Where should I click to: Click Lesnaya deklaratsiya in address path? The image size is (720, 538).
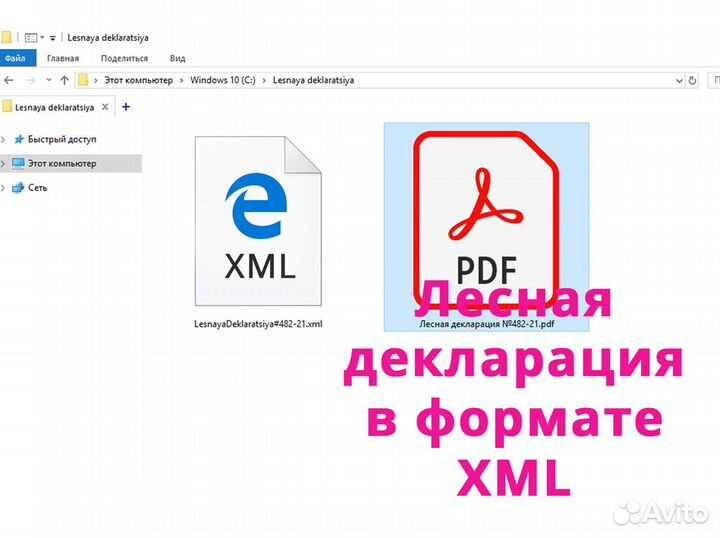[x=314, y=80]
